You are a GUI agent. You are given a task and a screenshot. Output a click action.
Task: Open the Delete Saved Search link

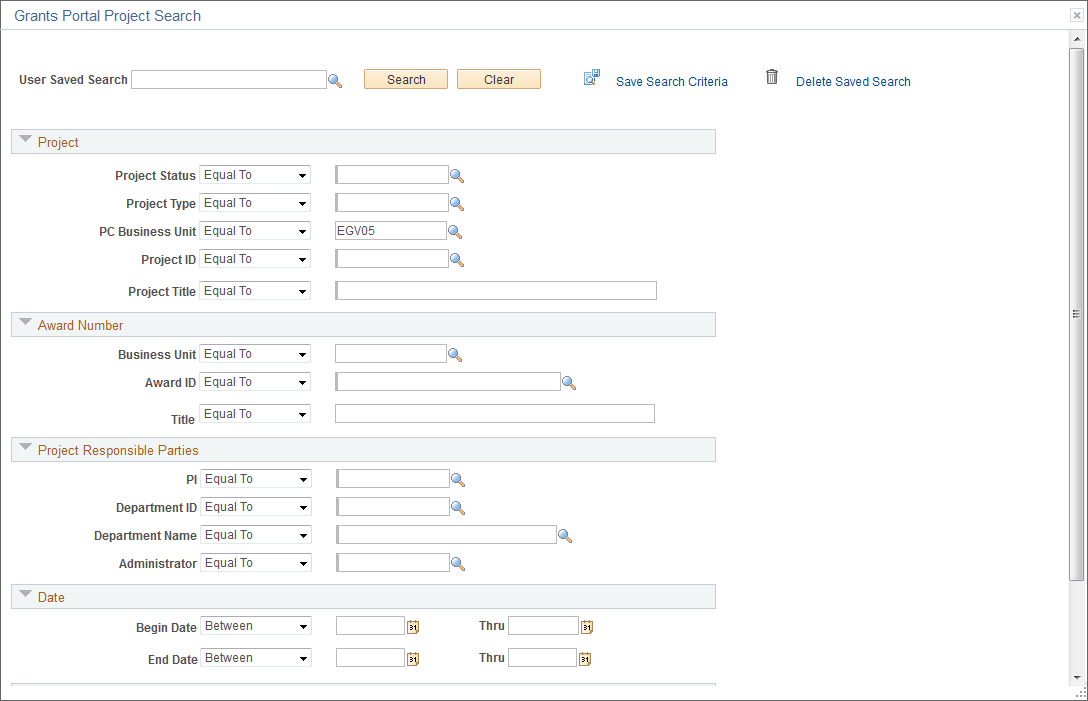click(x=852, y=81)
